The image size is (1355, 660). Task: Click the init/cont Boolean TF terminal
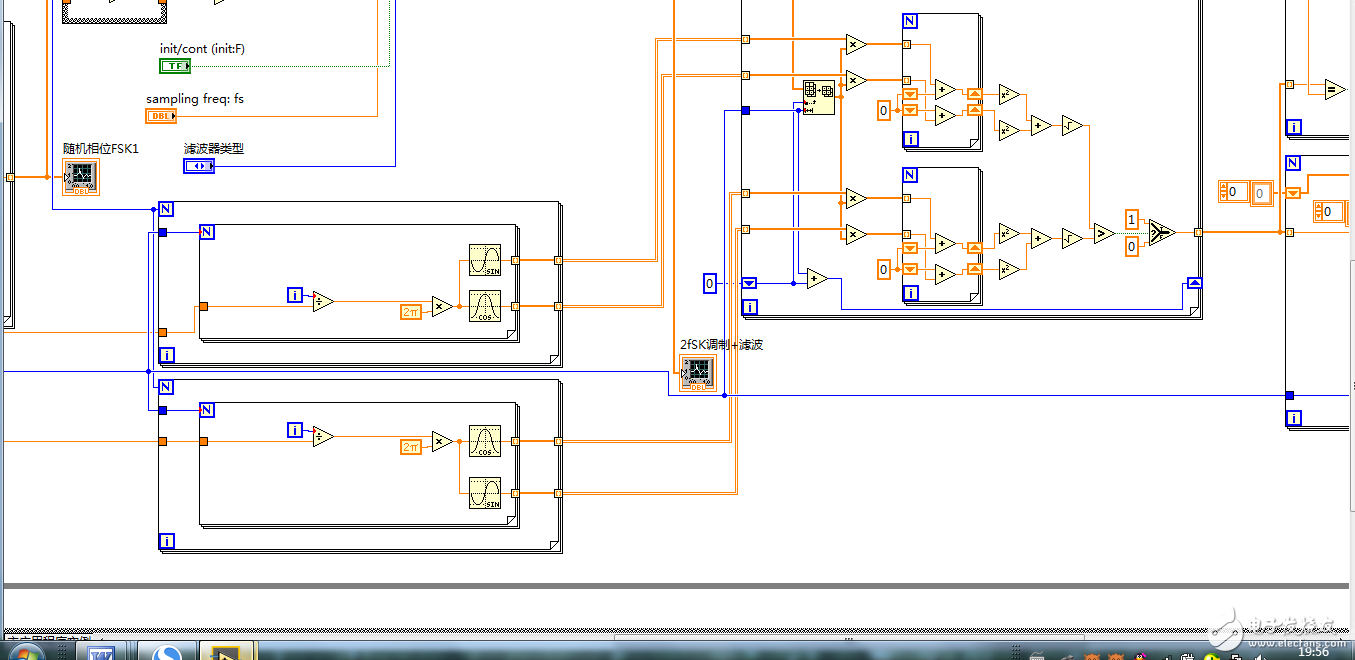[175, 66]
